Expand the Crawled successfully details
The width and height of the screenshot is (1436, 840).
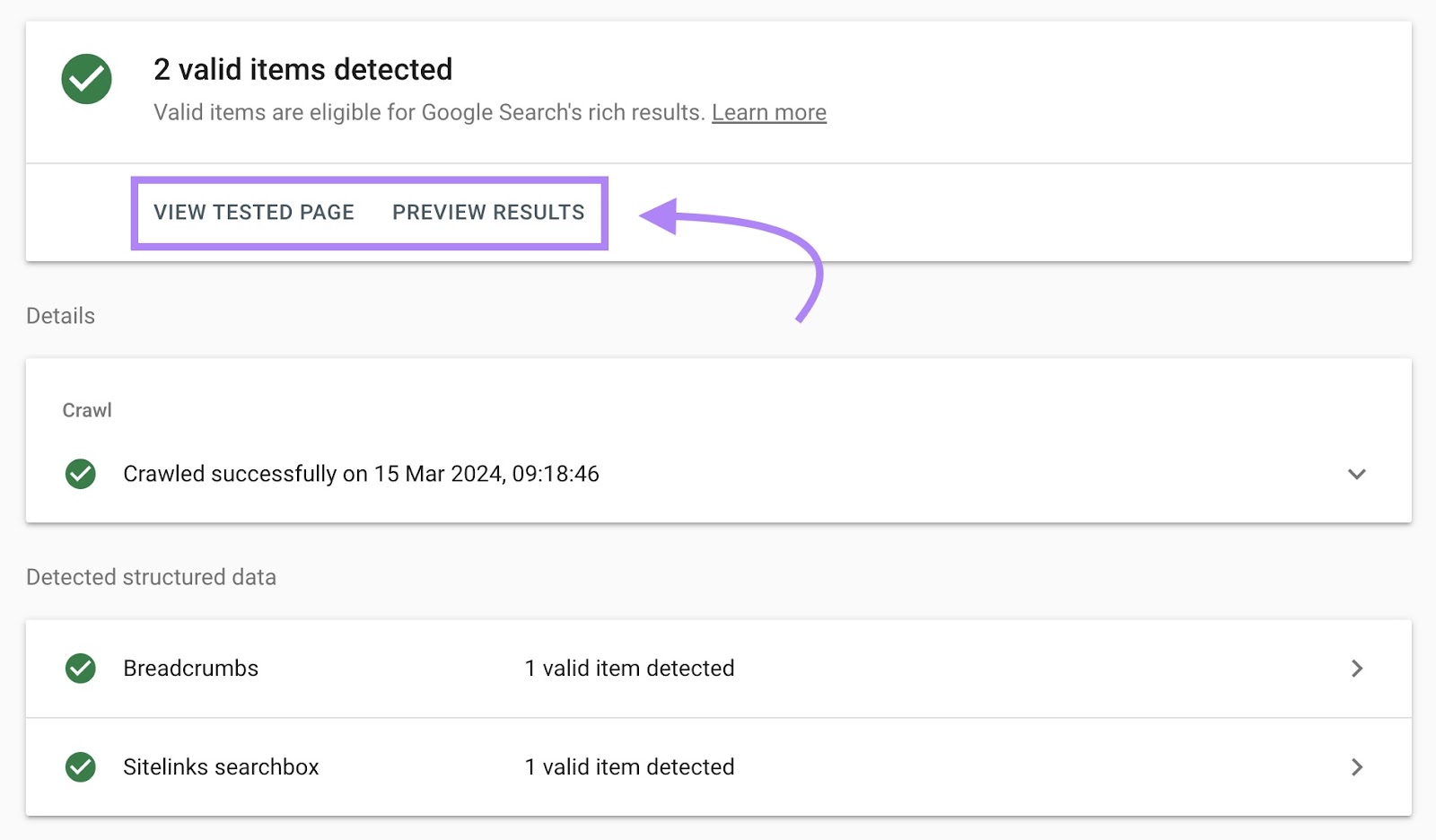(x=1356, y=474)
